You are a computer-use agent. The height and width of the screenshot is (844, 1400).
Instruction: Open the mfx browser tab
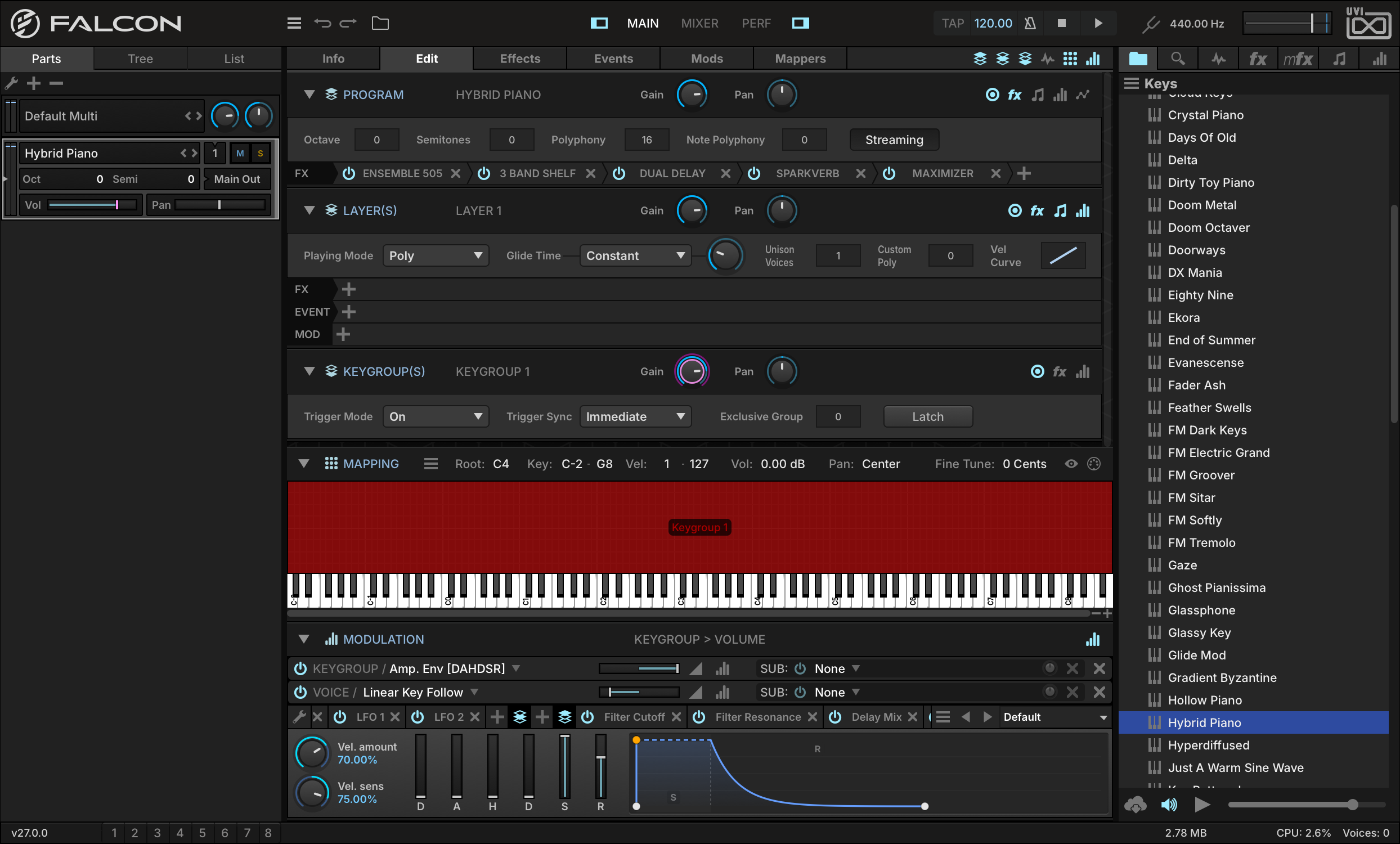[x=1298, y=59]
